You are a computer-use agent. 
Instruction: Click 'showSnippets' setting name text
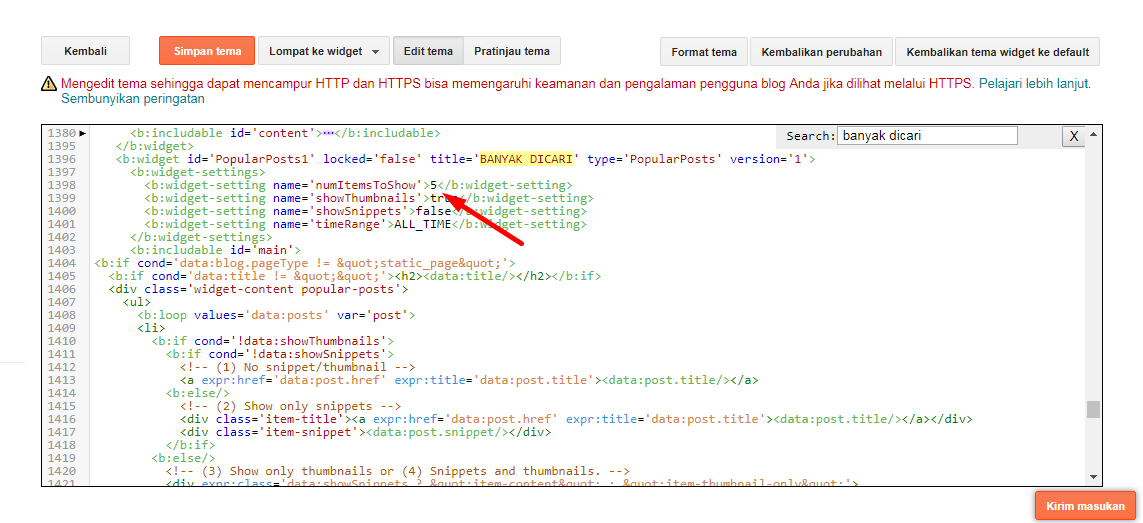[359, 212]
